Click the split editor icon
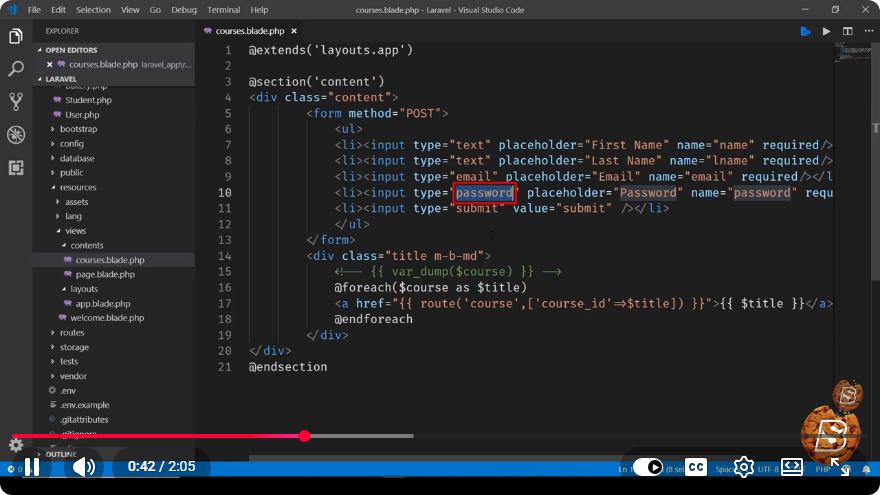The width and height of the screenshot is (880, 495). pyautogui.click(x=847, y=31)
